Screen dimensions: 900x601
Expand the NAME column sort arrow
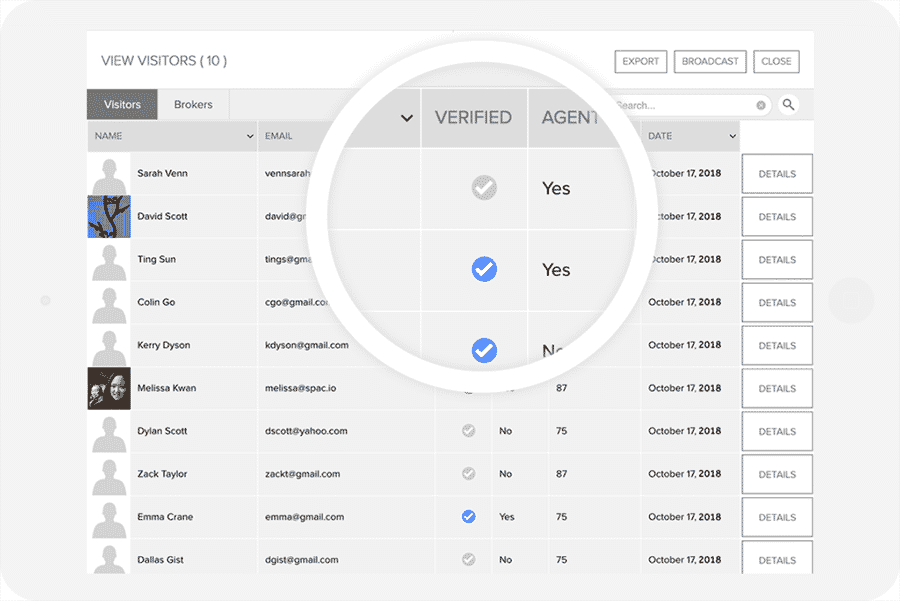click(249, 136)
